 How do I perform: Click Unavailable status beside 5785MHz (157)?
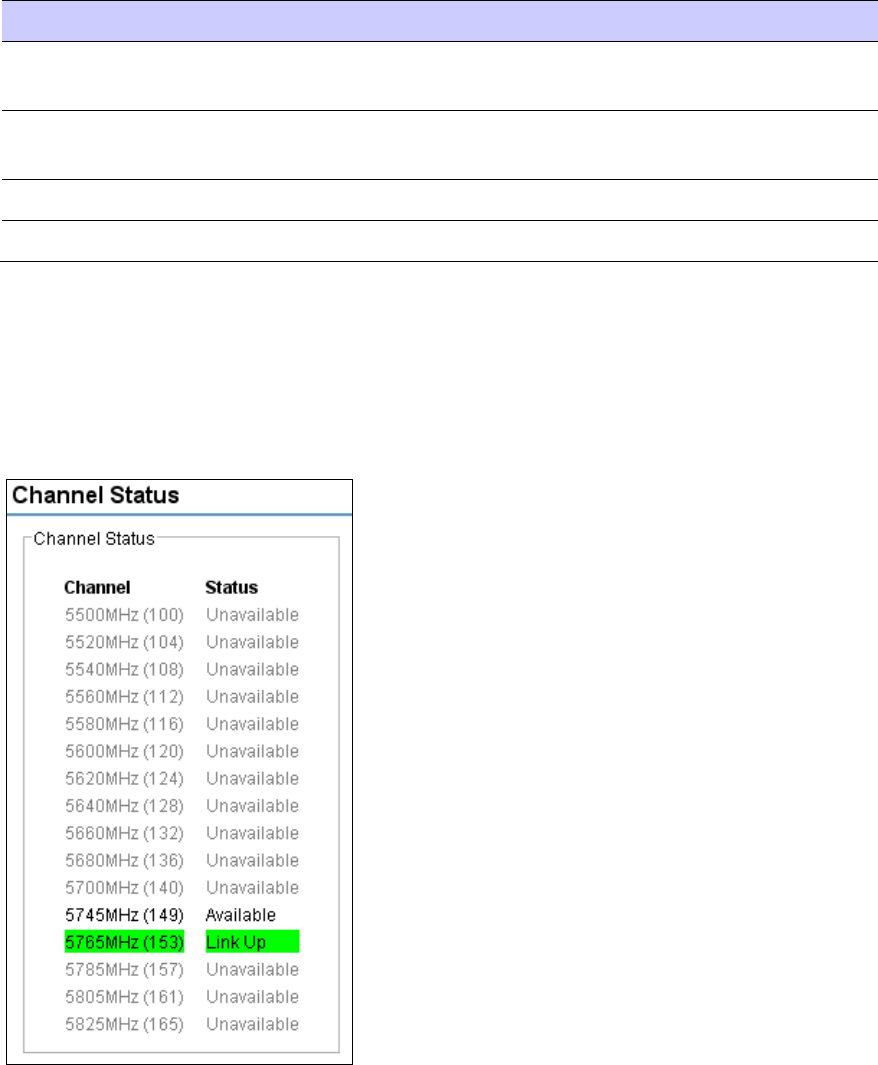(x=253, y=969)
